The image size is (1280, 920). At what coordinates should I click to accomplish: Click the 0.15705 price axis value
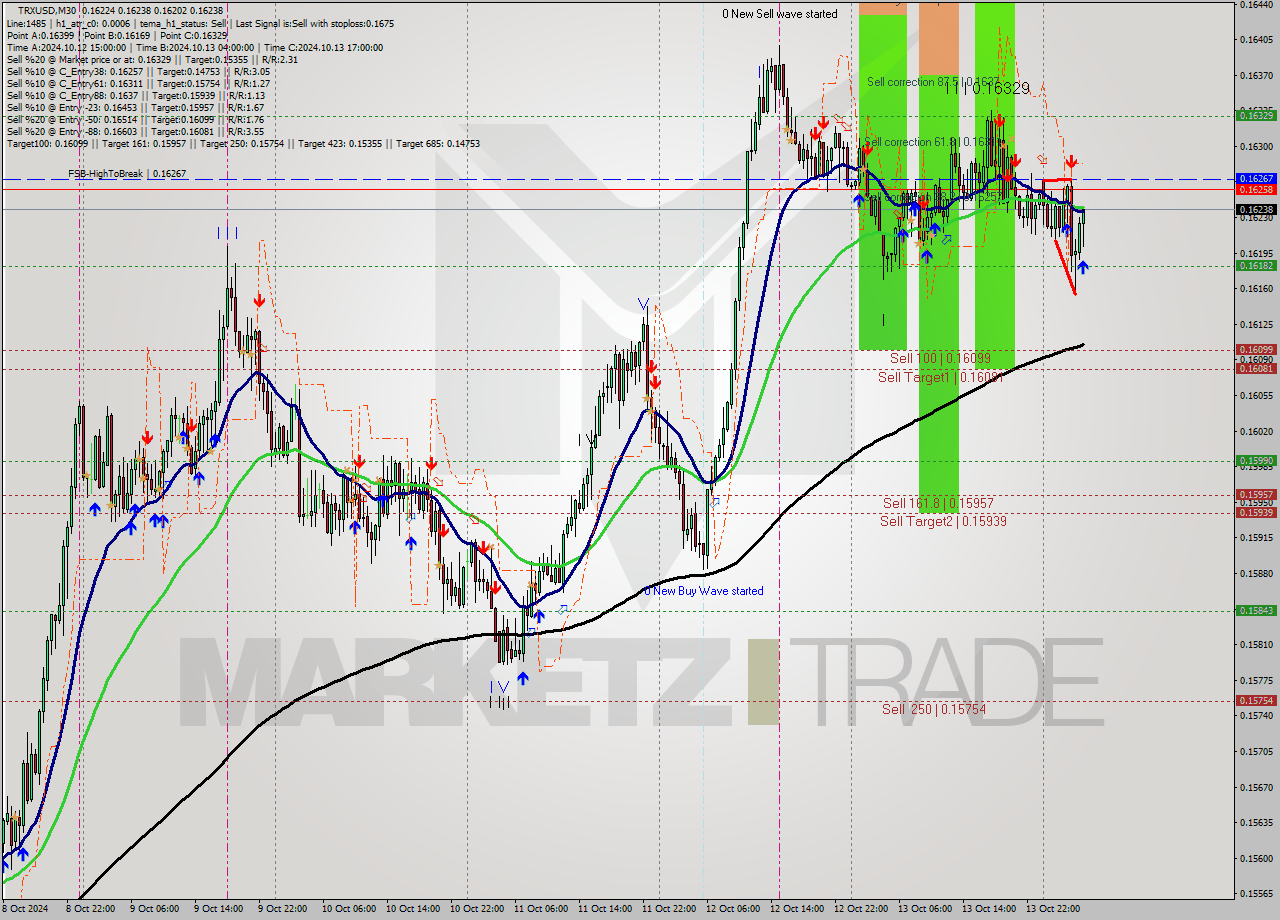[1256, 751]
